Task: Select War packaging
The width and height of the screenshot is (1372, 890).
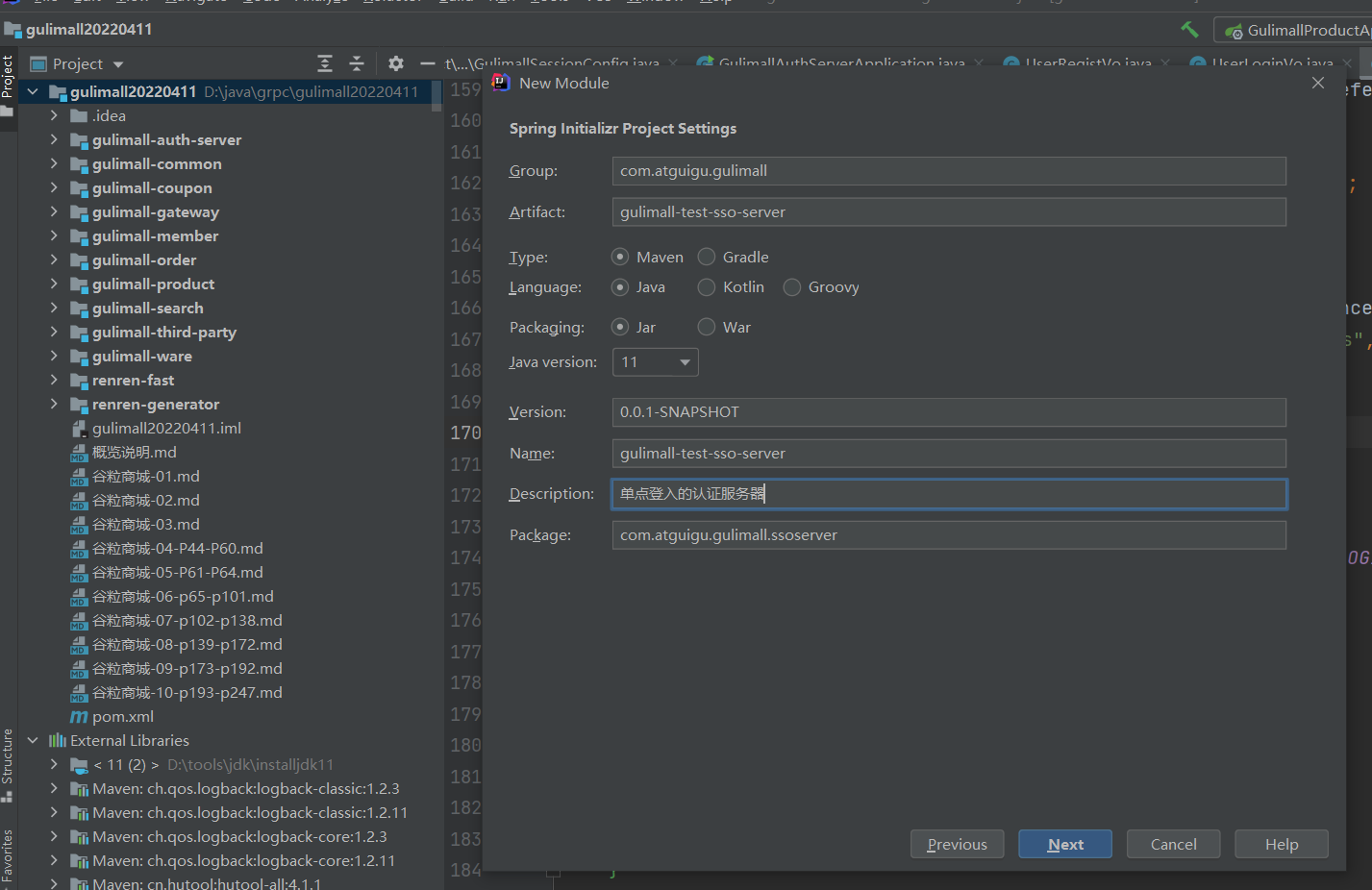Action: point(707,327)
